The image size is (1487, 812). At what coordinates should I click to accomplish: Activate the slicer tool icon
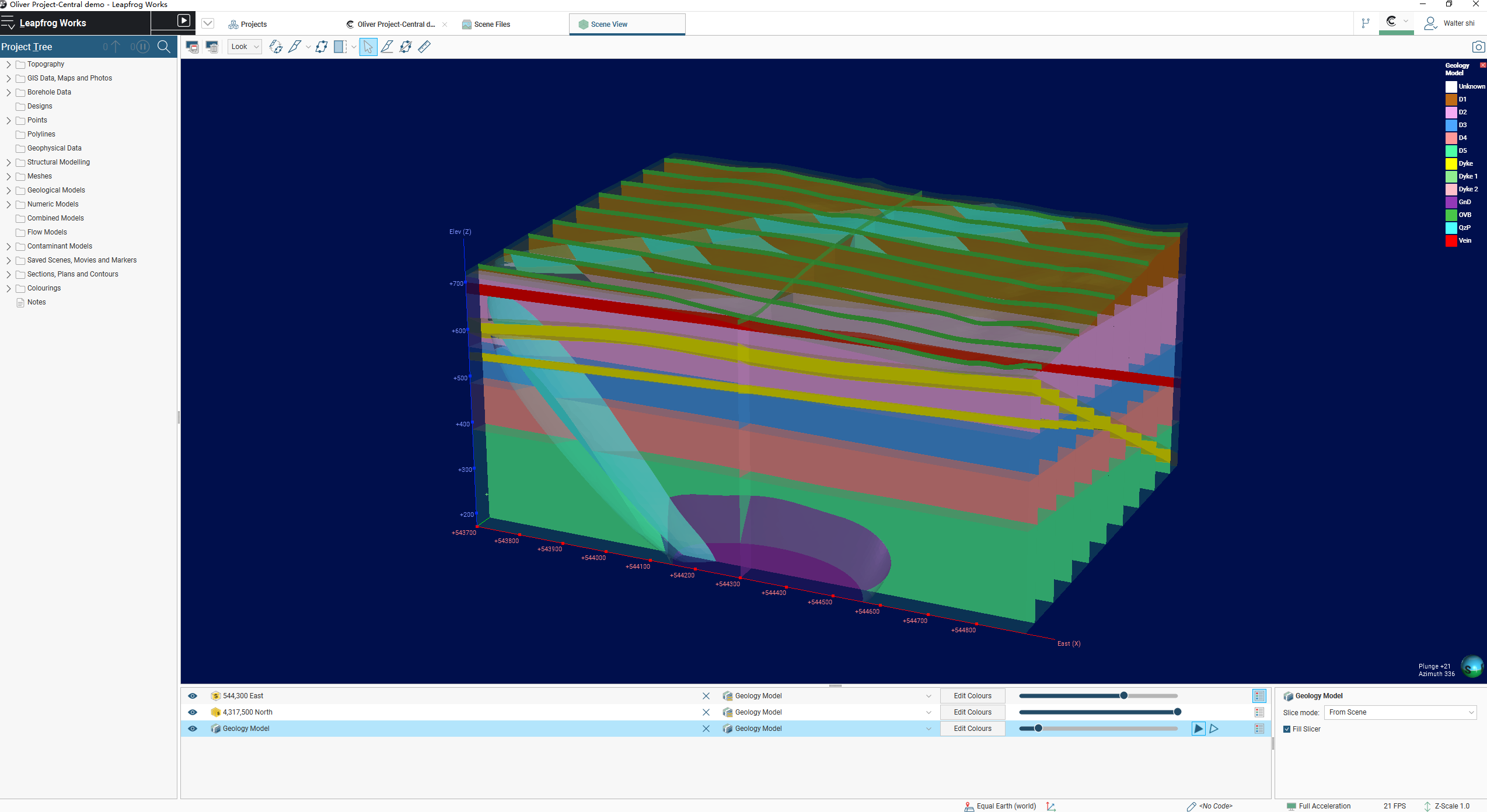294,47
